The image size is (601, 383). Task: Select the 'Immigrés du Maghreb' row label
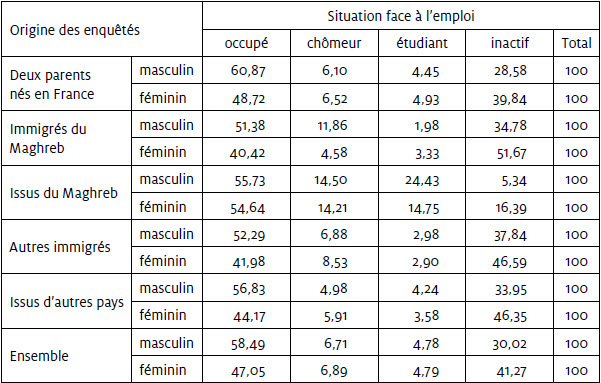[48, 138]
